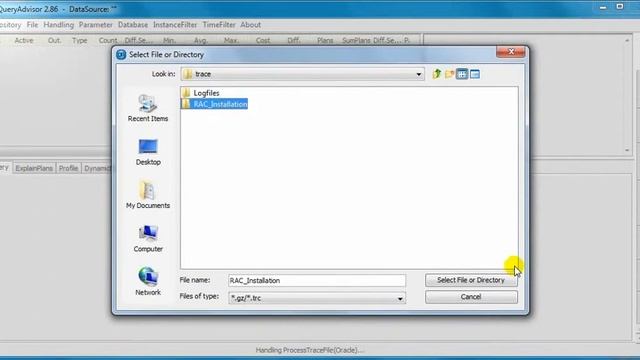
Task: Switch to details view icon
Action: click(475, 74)
